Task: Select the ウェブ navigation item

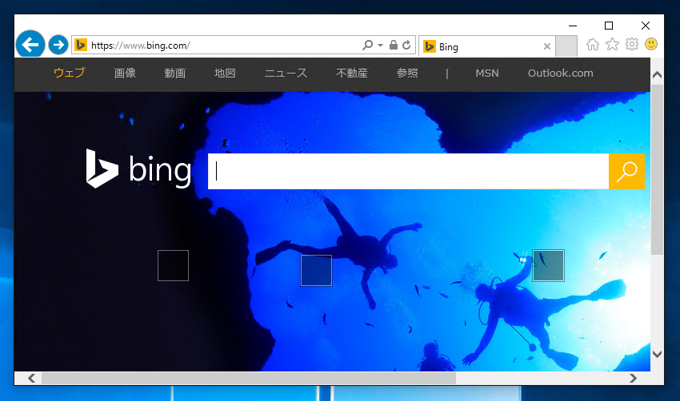Action: click(x=69, y=73)
